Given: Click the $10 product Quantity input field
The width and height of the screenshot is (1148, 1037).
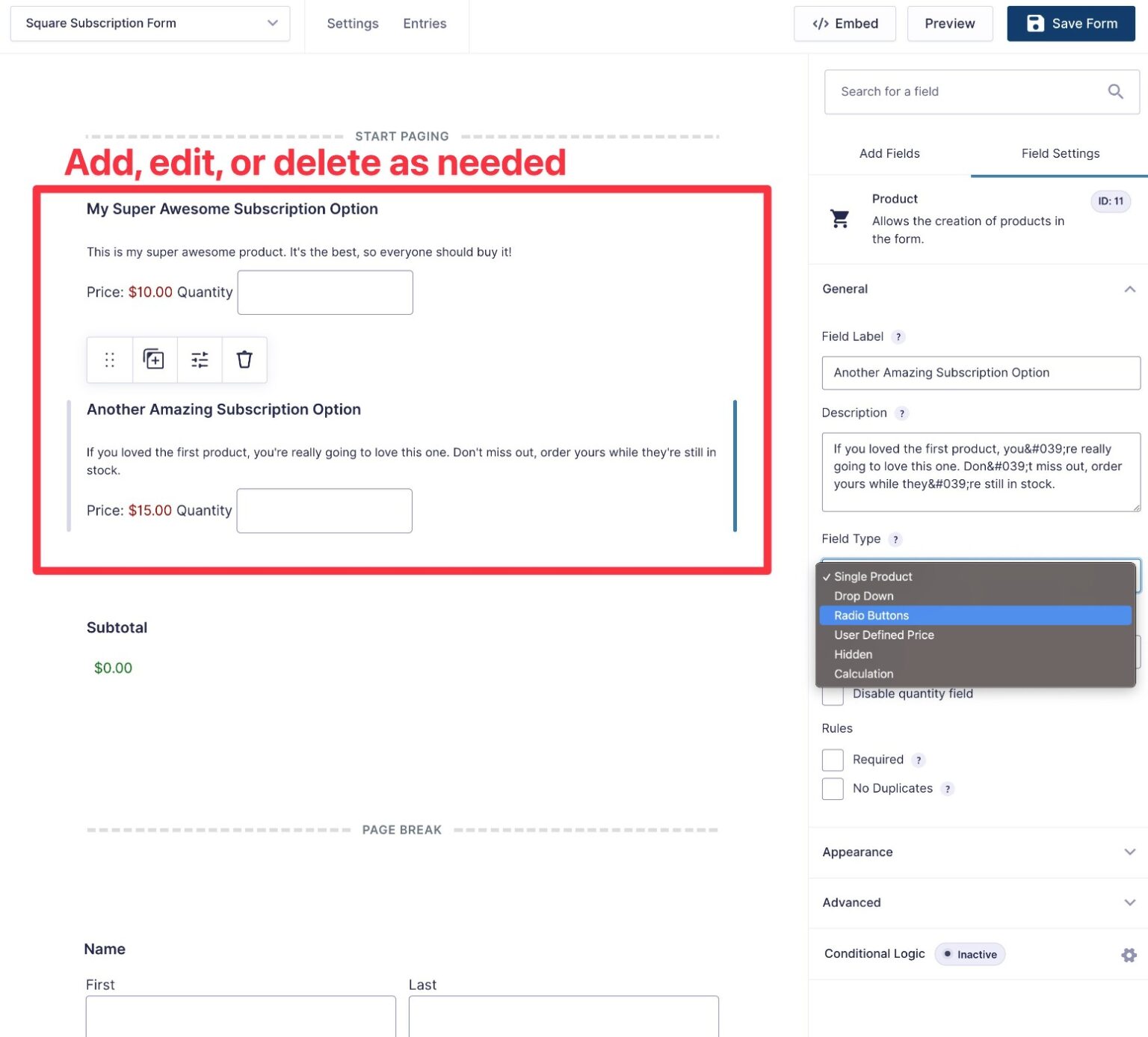Looking at the screenshot, I should point(324,292).
